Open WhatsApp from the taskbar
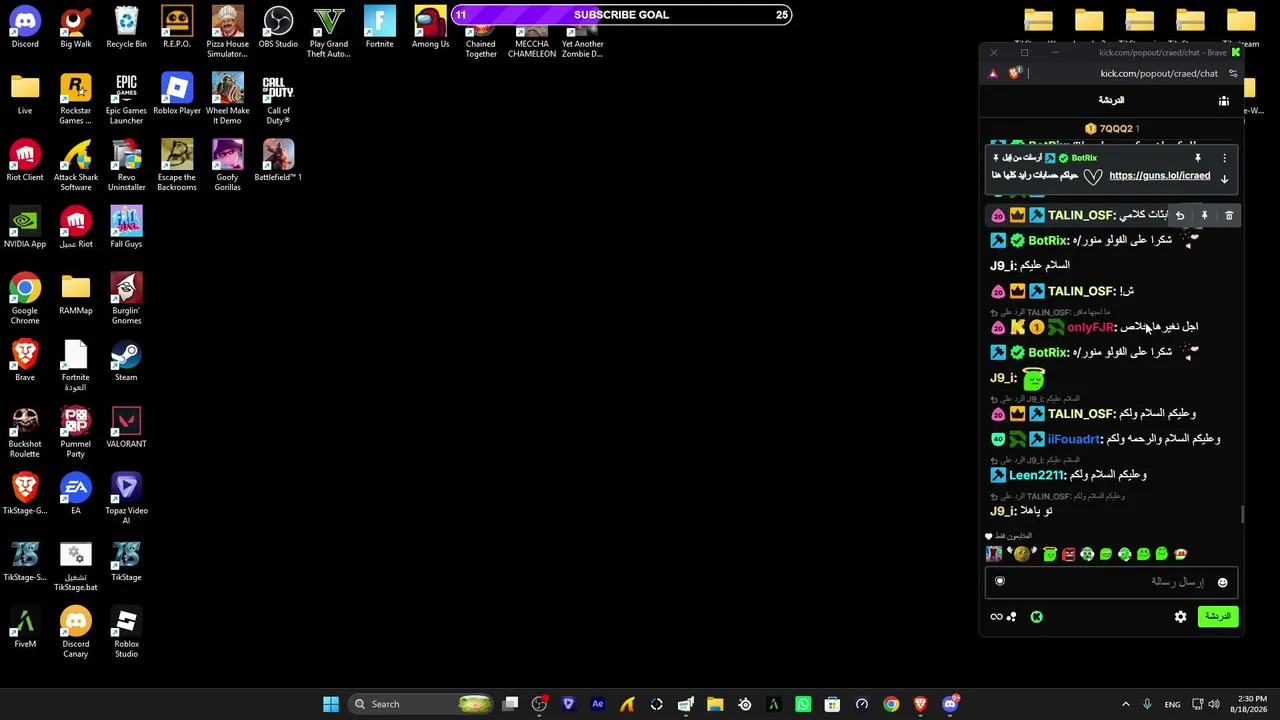 coord(803,704)
